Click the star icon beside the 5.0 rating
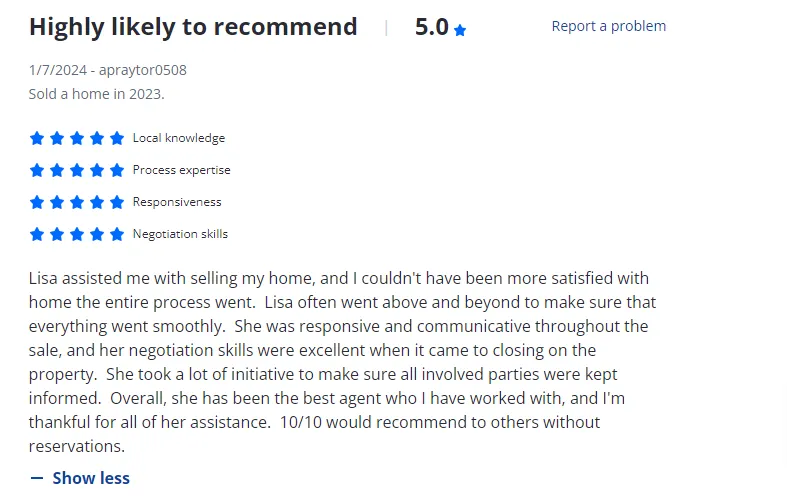Viewport: 787px width, 498px height. tap(460, 30)
